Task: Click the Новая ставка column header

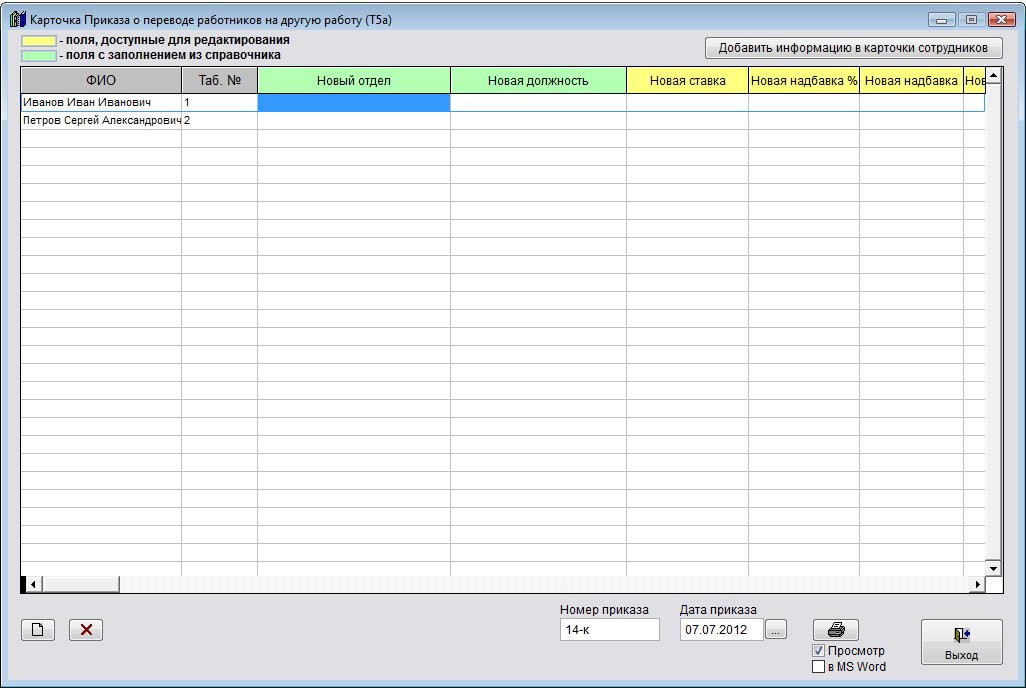Action: pos(687,81)
